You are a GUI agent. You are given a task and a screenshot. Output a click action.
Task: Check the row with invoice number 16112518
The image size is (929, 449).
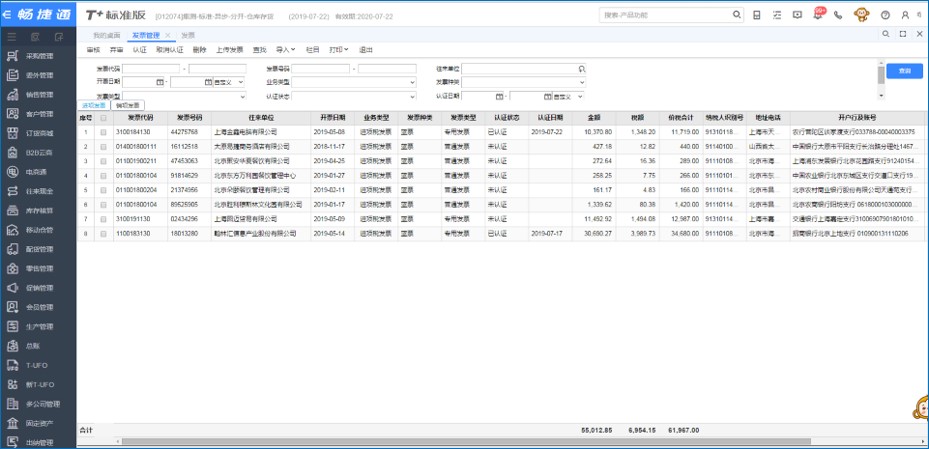(104, 146)
